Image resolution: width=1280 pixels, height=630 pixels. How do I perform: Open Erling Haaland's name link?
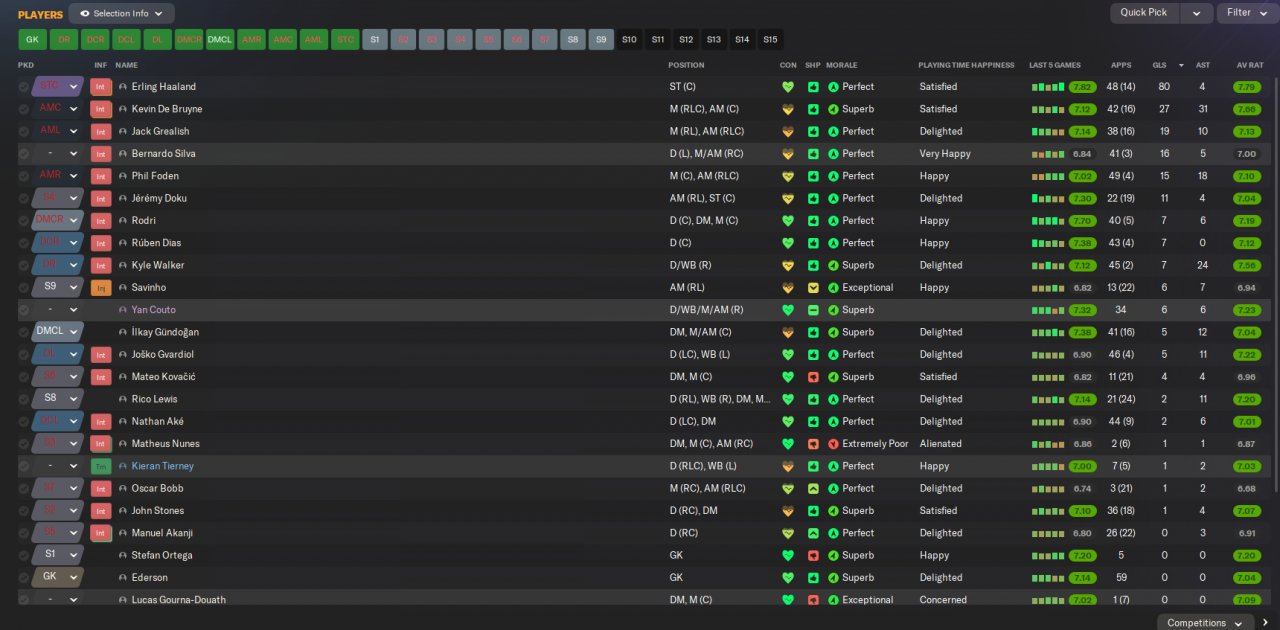pos(164,87)
